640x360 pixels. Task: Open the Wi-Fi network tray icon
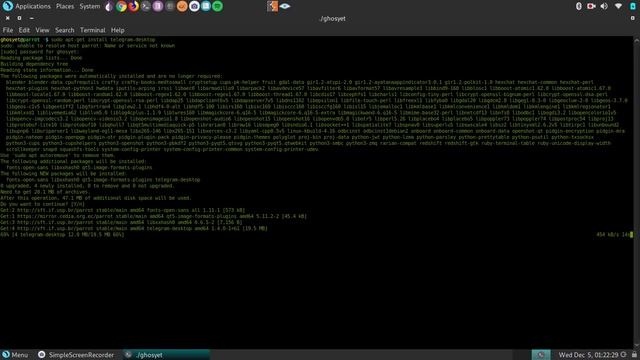coord(618,6)
